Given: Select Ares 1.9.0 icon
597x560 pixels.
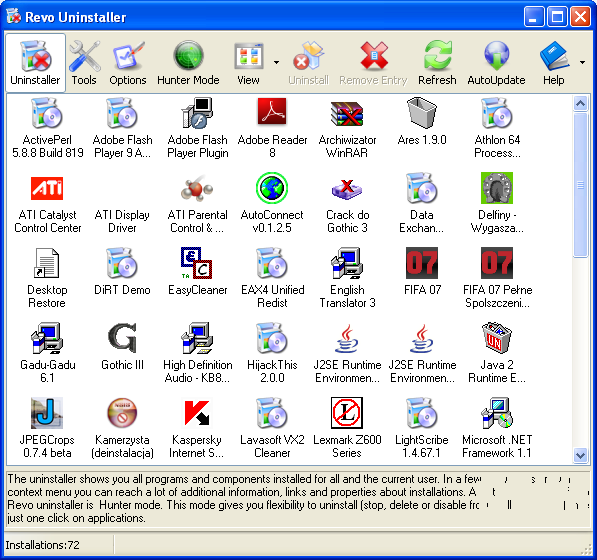Looking at the screenshot, I should [421, 112].
